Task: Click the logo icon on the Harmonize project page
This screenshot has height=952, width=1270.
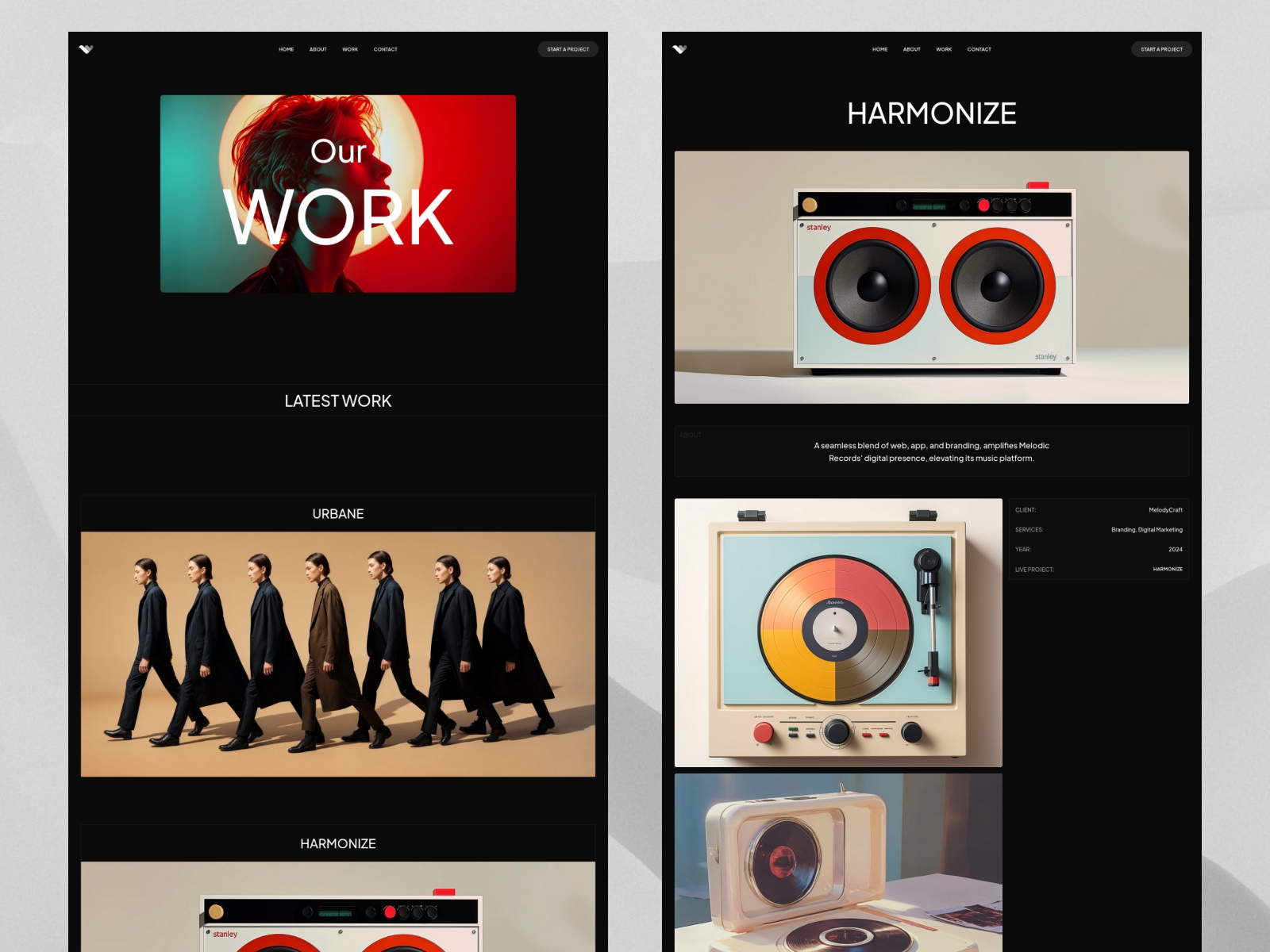Action: 679,49
